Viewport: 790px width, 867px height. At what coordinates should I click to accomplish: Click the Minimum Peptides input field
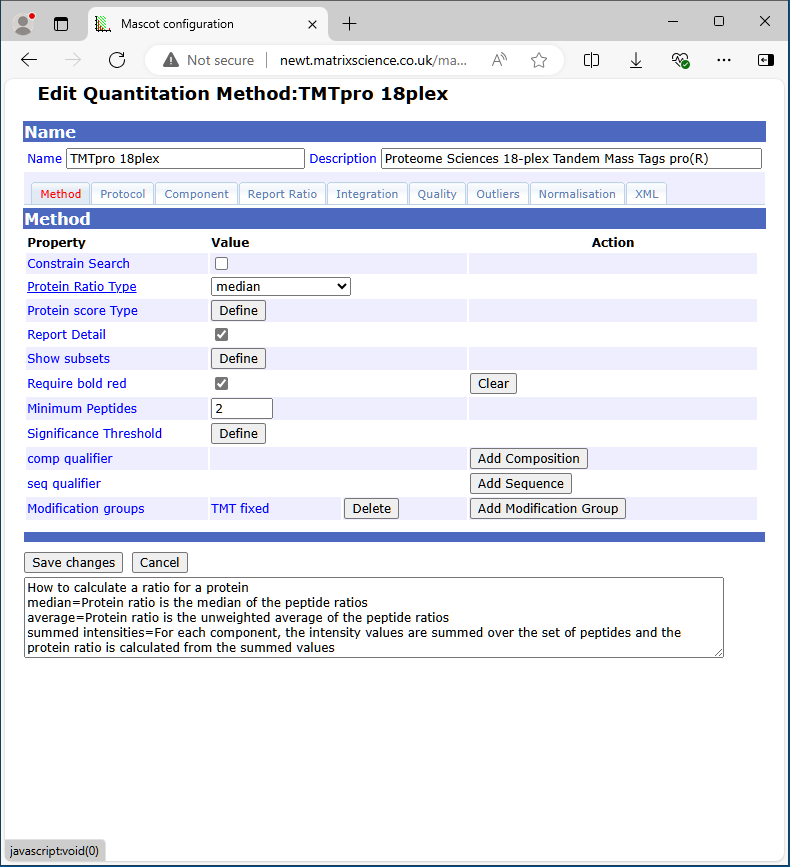click(242, 409)
